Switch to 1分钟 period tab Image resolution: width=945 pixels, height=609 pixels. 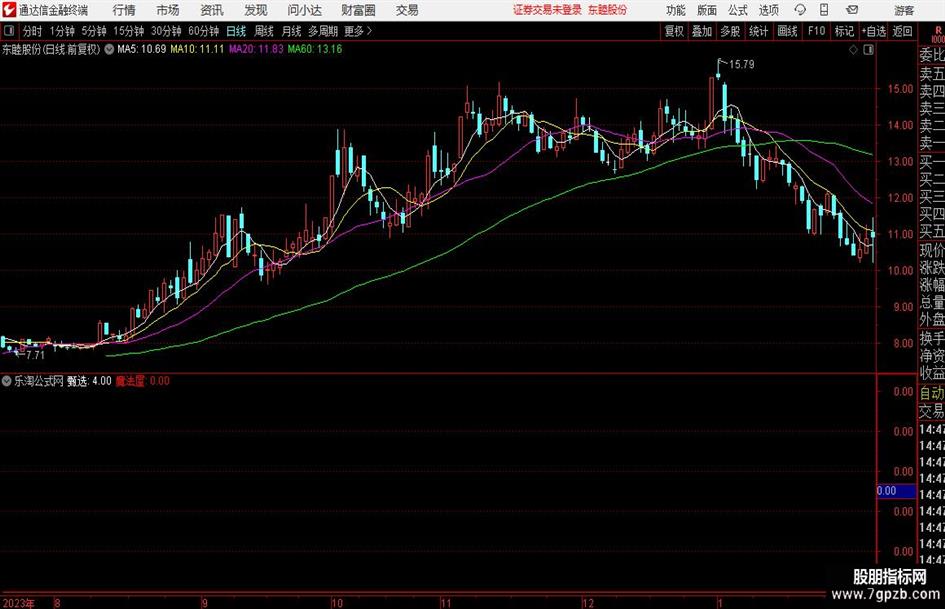click(62, 31)
